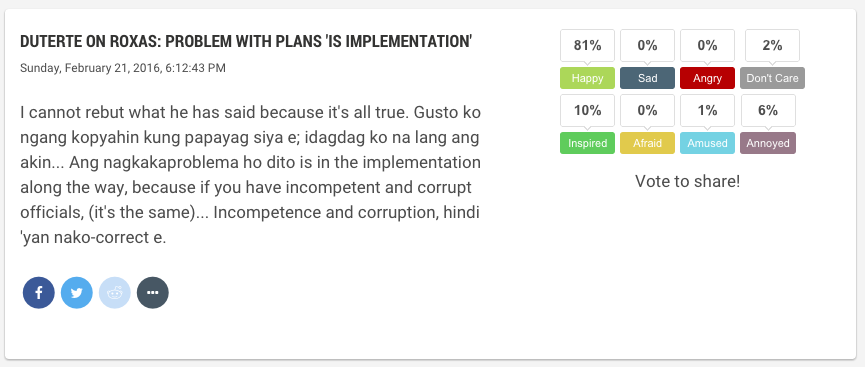Vote Inspired on the article

tap(588, 143)
